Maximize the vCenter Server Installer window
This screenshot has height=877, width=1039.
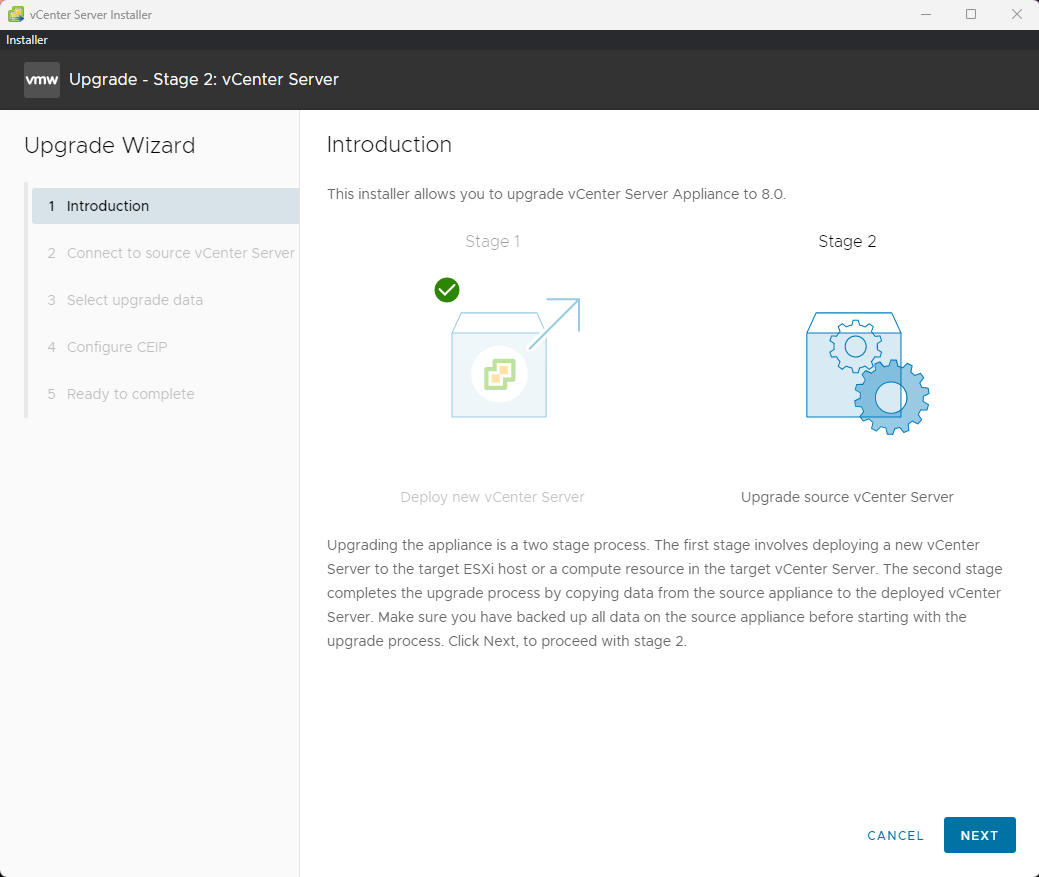[x=971, y=14]
